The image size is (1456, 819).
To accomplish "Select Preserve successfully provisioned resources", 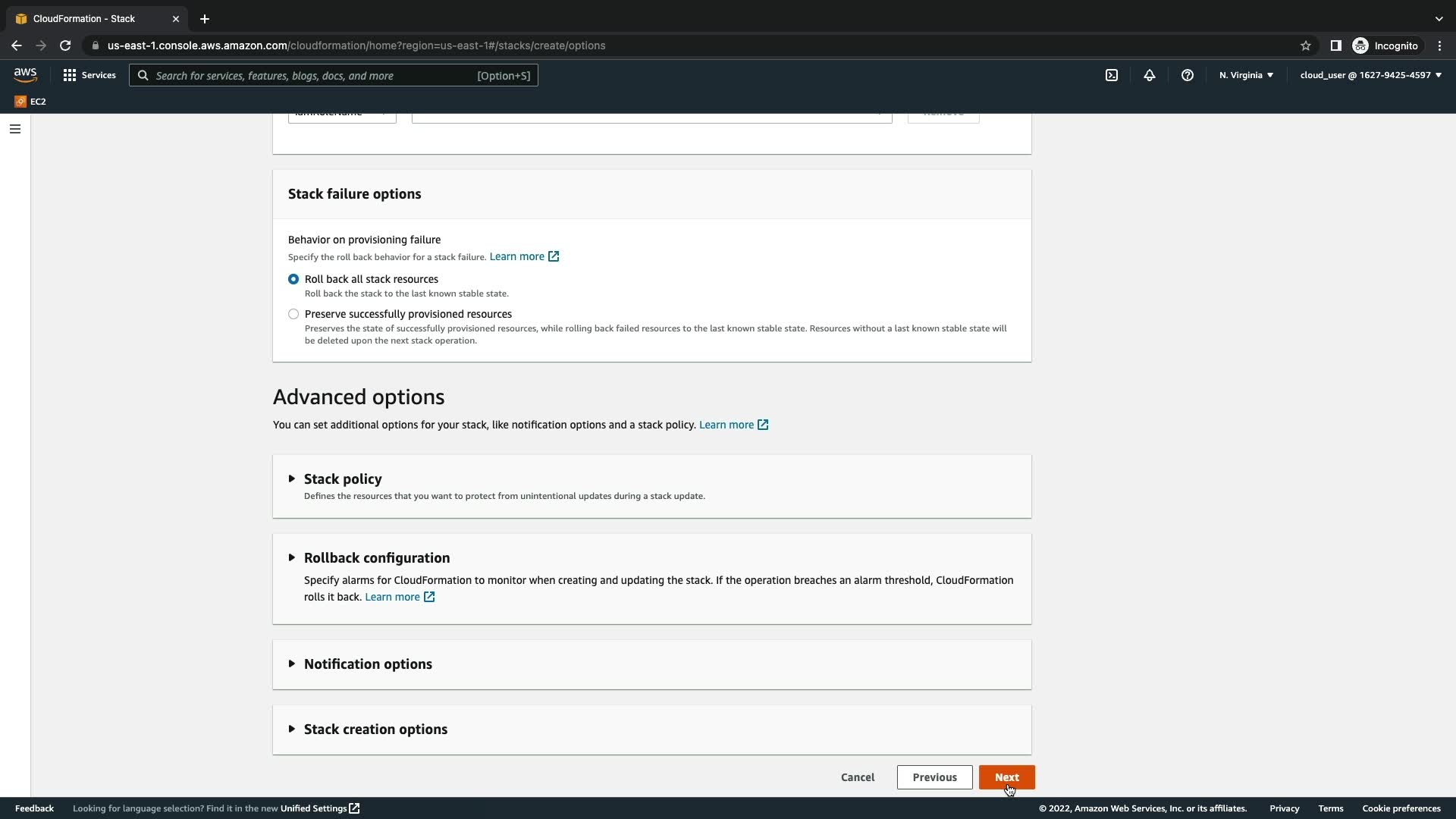I will [293, 314].
